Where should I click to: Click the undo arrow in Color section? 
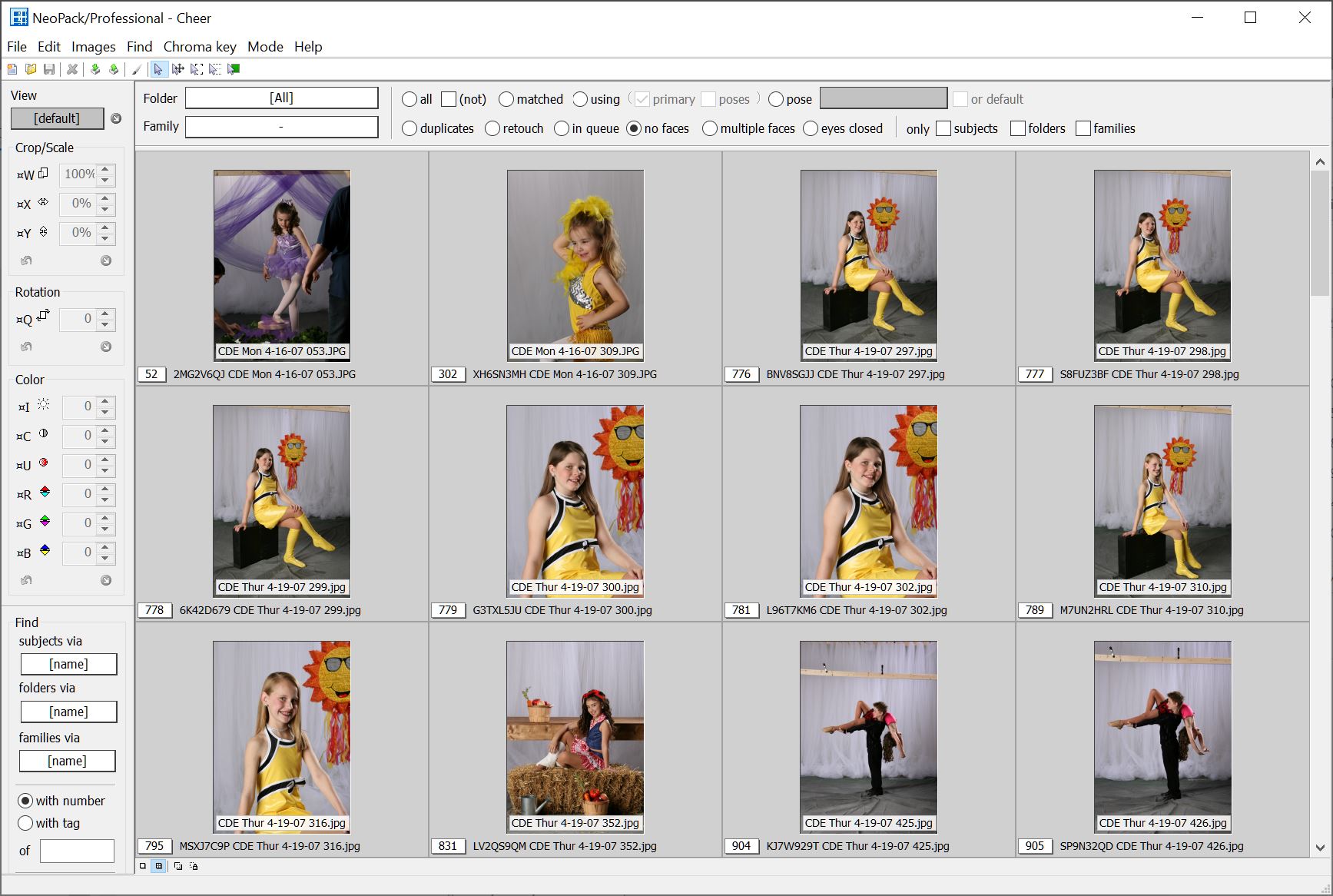pos(26,580)
